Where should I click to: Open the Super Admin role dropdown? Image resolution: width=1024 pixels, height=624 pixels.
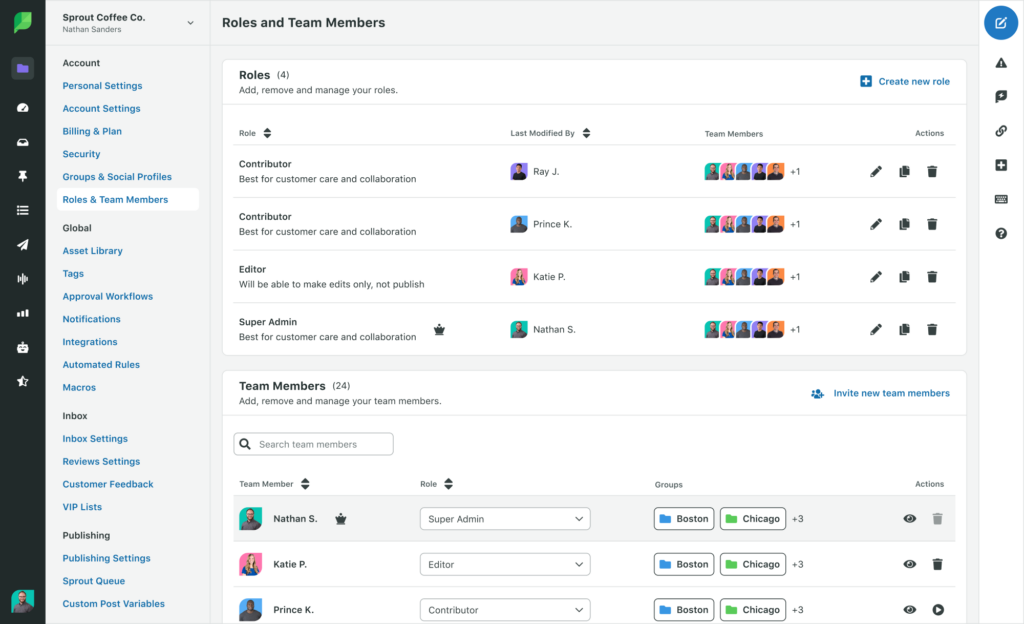(x=505, y=519)
